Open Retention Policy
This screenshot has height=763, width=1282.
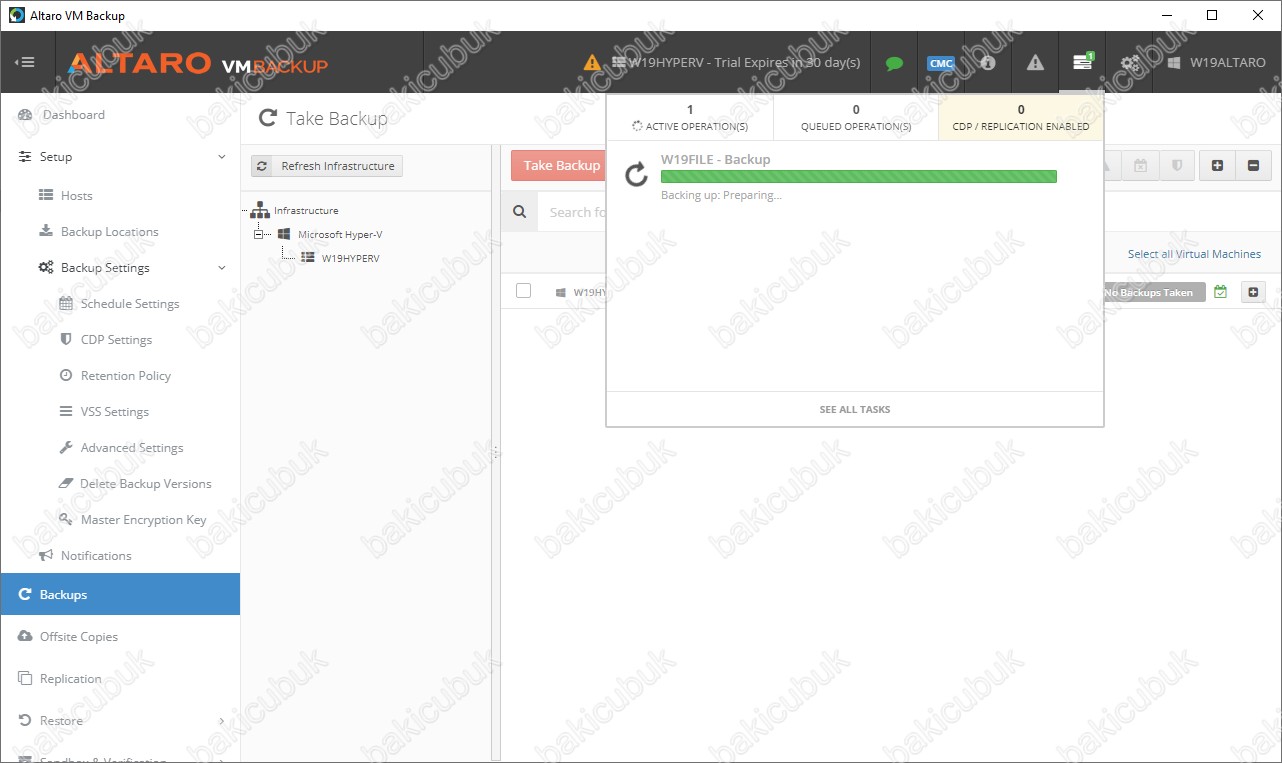[x=126, y=376]
